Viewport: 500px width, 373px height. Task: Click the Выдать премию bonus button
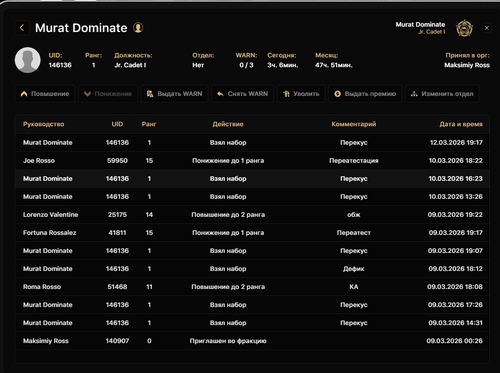pyautogui.click(x=365, y=94)
